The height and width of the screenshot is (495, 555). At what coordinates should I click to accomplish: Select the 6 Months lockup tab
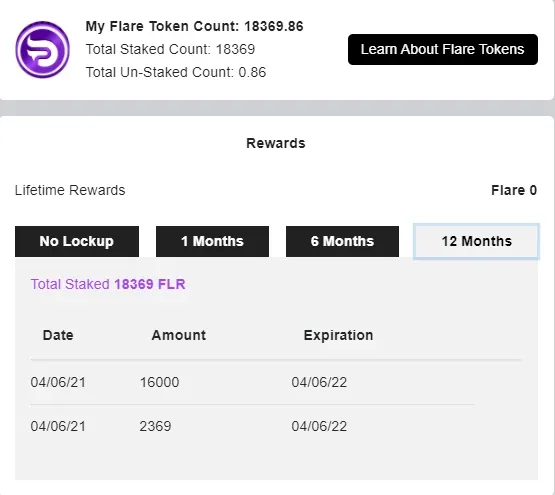pyautogui.click(x=342, y=241)
